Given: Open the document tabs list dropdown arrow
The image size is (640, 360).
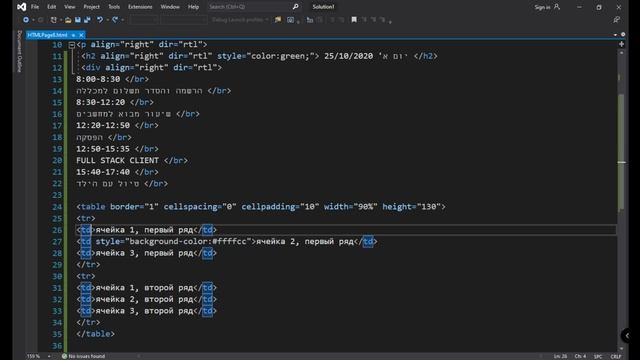Looking at the screenshot, I should click(616, 35).
